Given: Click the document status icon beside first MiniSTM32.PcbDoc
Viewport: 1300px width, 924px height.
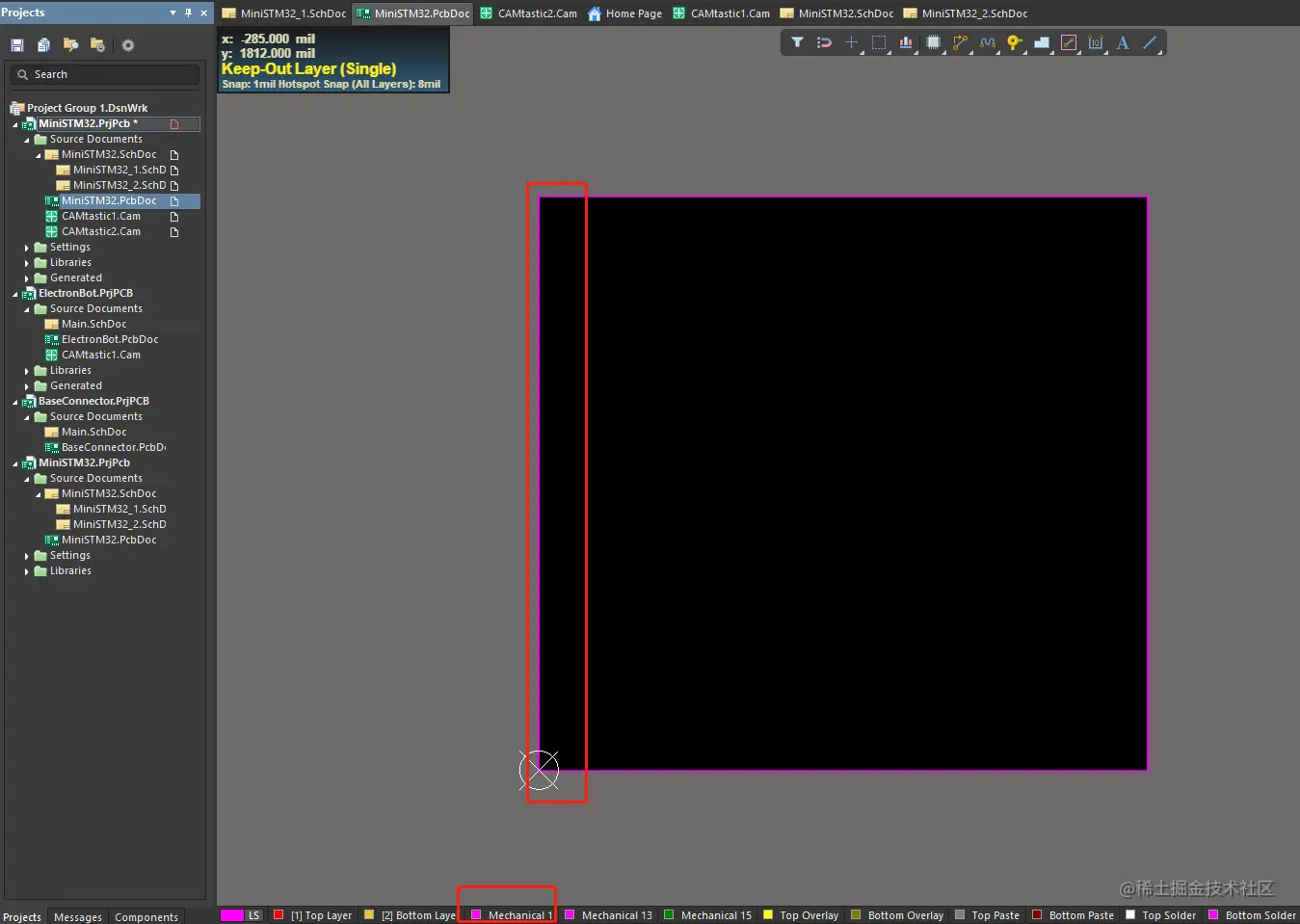Looking at the screenshot, I should pyautogui.click(x=174, y=201).
